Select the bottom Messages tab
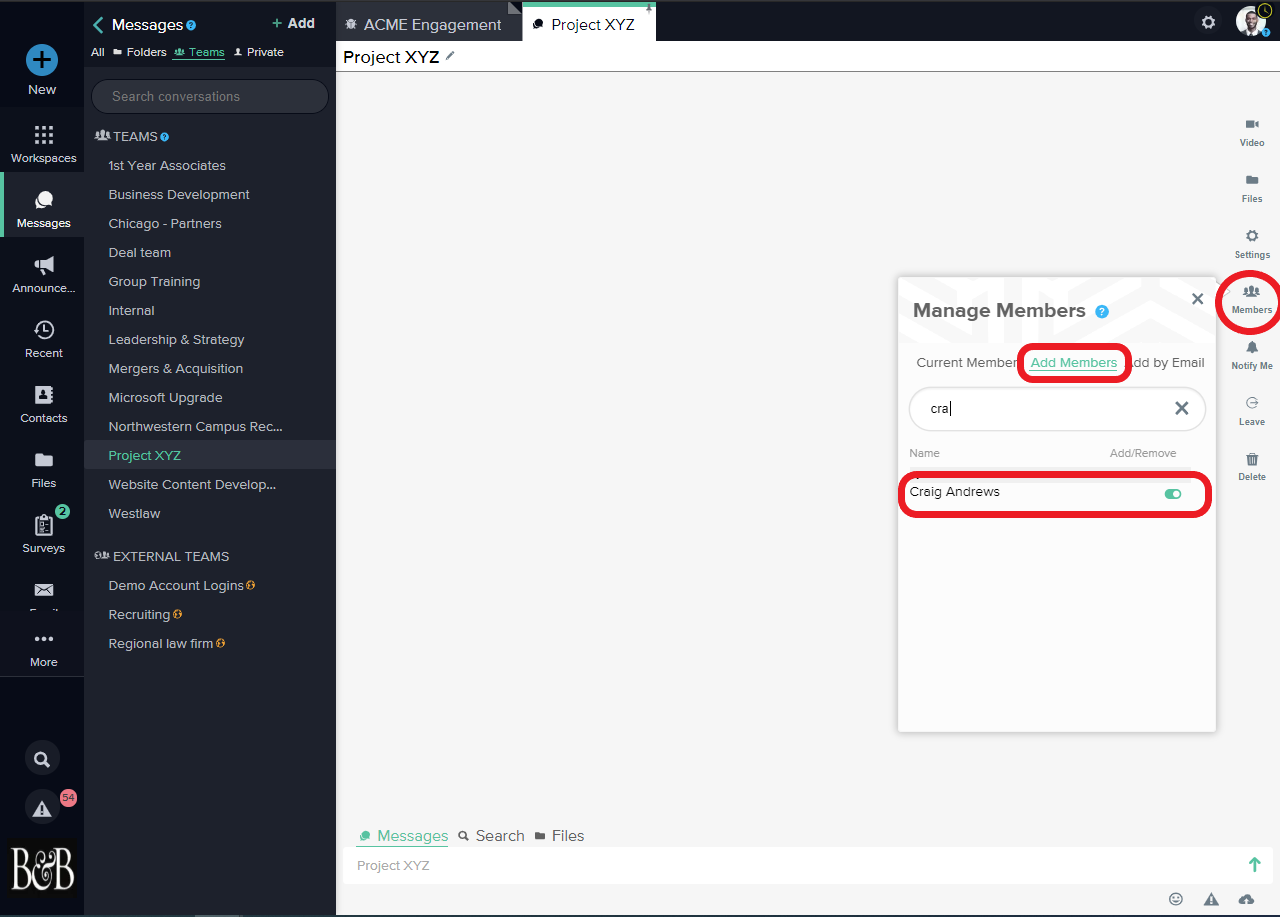1280x917 pixels. point(403,836)
